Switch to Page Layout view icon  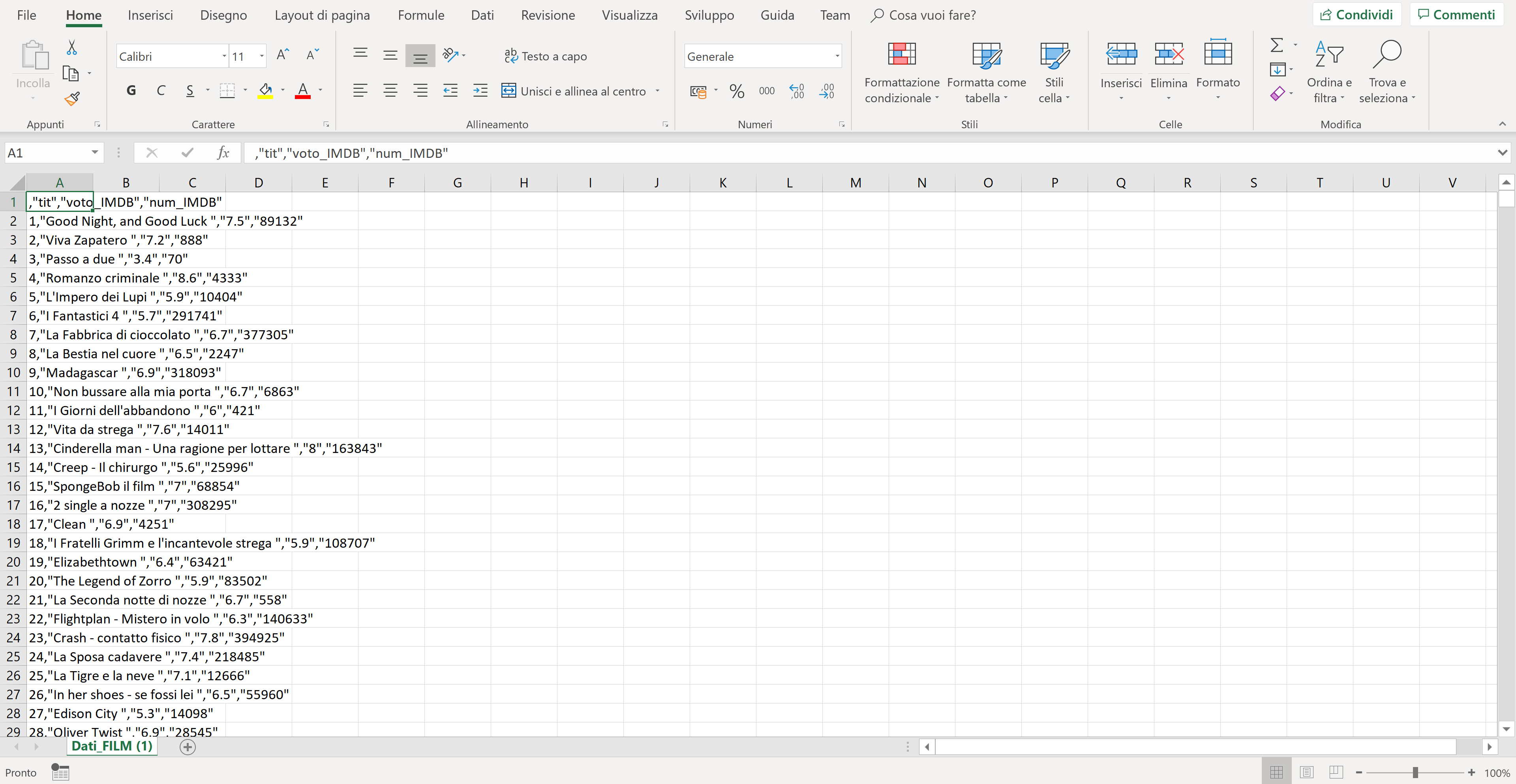pyautogui.click(x=1306, y=772)
